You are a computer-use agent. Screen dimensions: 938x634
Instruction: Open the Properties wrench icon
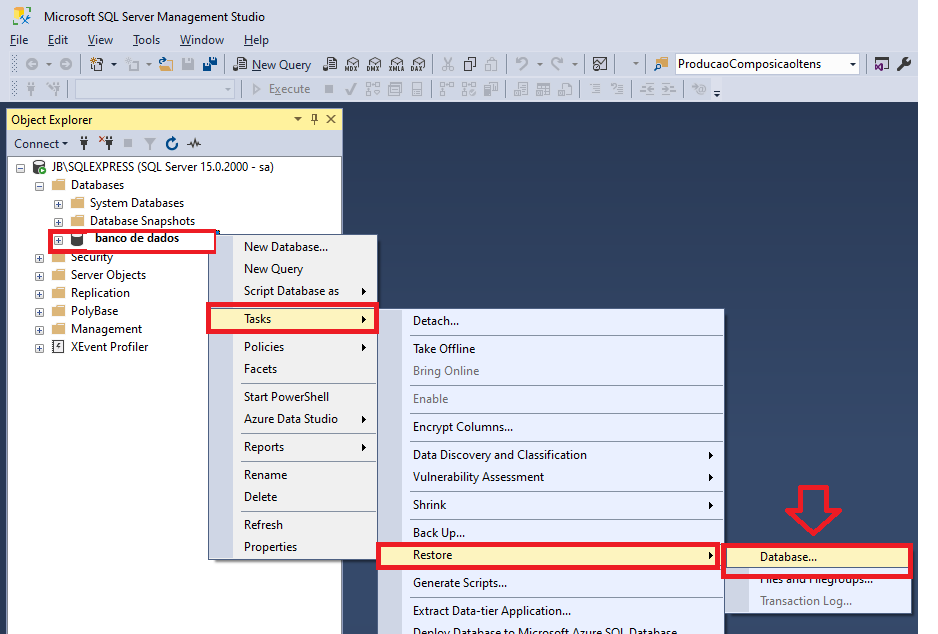904,64
